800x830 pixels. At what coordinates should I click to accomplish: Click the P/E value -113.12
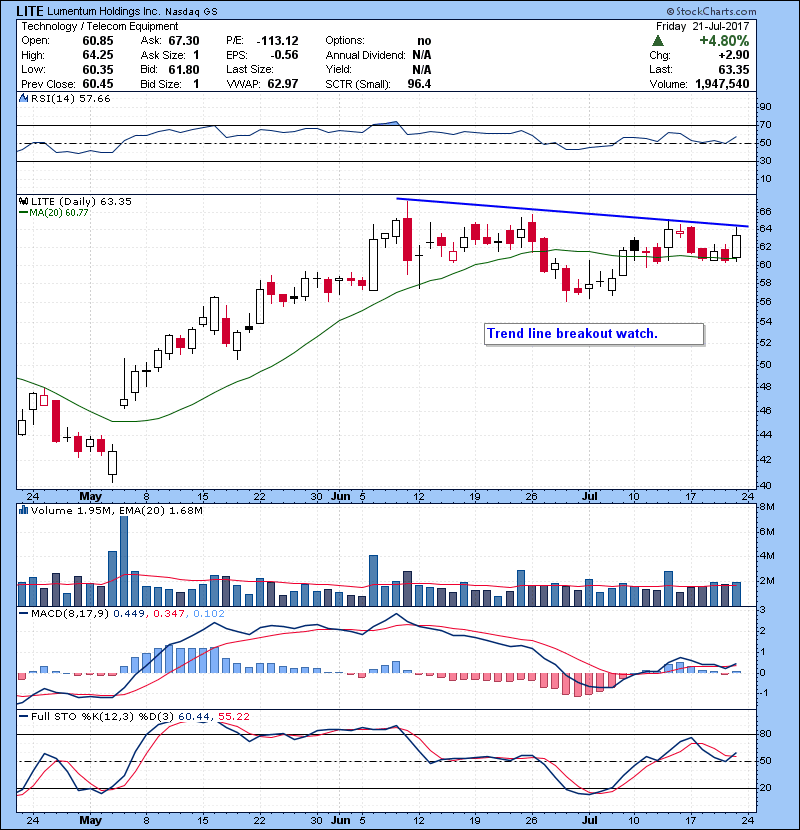click(x=277, y=41)
